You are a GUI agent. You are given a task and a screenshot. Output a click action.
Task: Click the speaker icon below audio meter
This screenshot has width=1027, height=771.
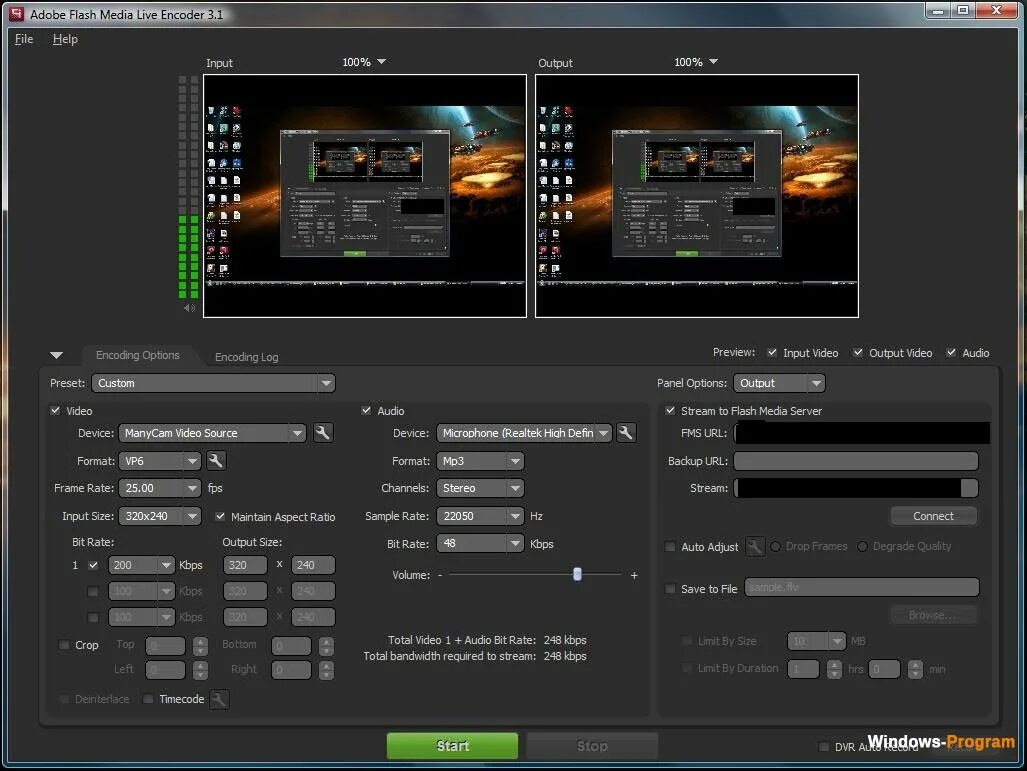point(189,308)
